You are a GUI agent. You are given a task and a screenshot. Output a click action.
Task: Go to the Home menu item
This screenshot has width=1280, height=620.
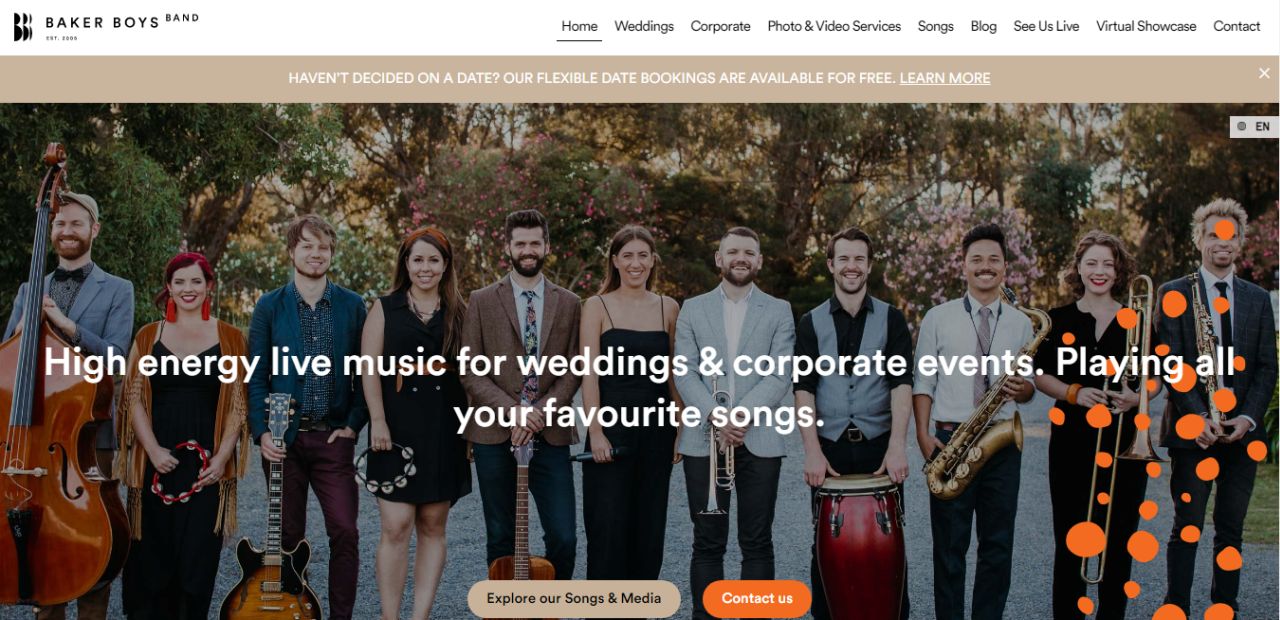point(579,26)
